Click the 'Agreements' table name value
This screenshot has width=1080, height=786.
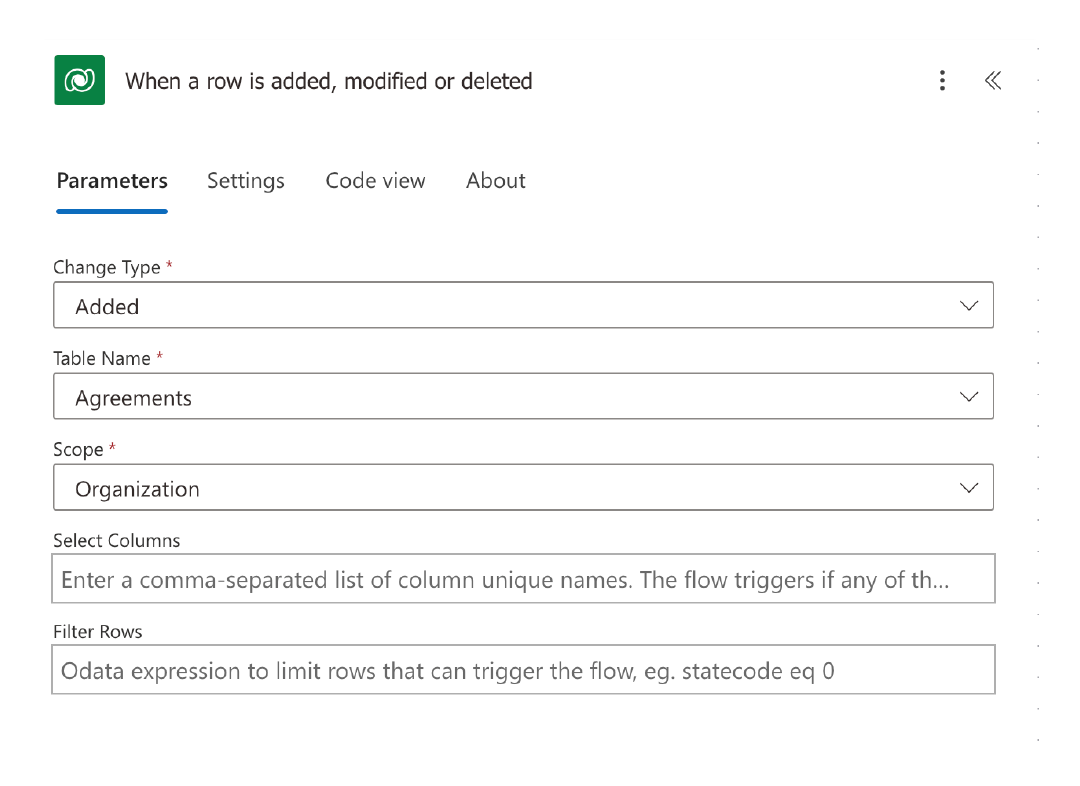click(x=134, y=398)
